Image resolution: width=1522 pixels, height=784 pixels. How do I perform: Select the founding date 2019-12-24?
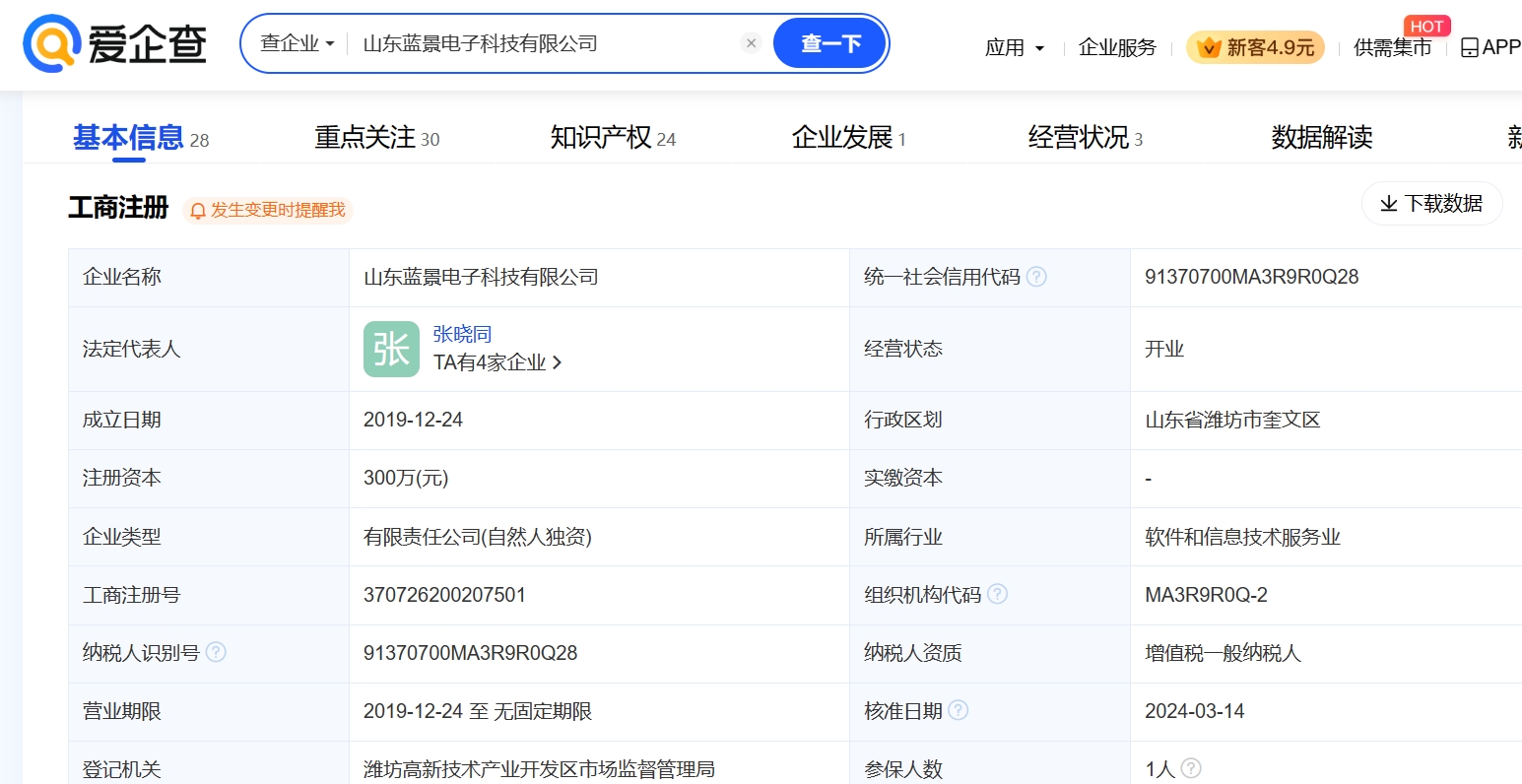413,420
